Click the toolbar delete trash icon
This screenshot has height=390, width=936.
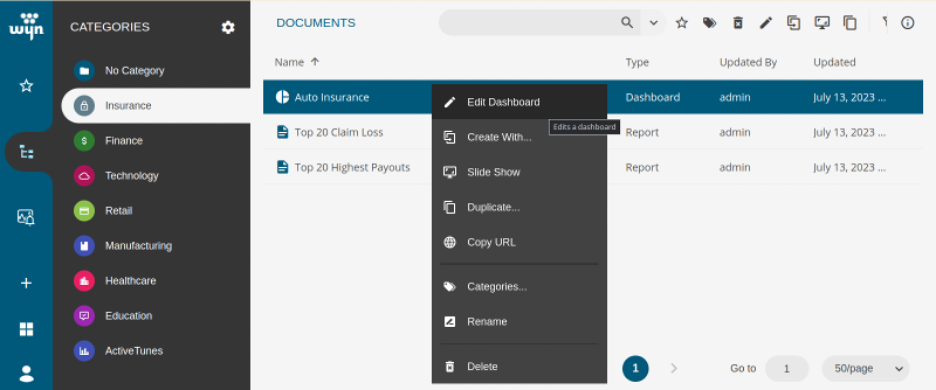[x=738, y=23]
